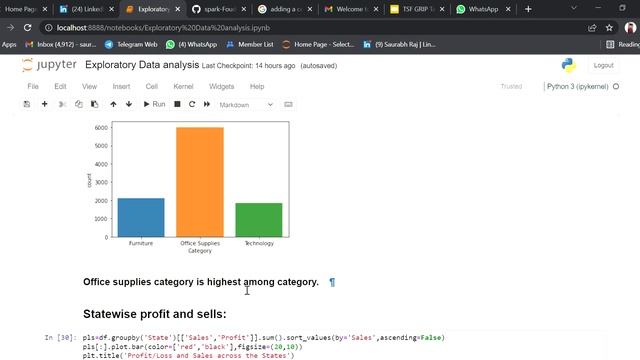Click the blue Furniture bar

pyautogui.click(x=141, y=218)
